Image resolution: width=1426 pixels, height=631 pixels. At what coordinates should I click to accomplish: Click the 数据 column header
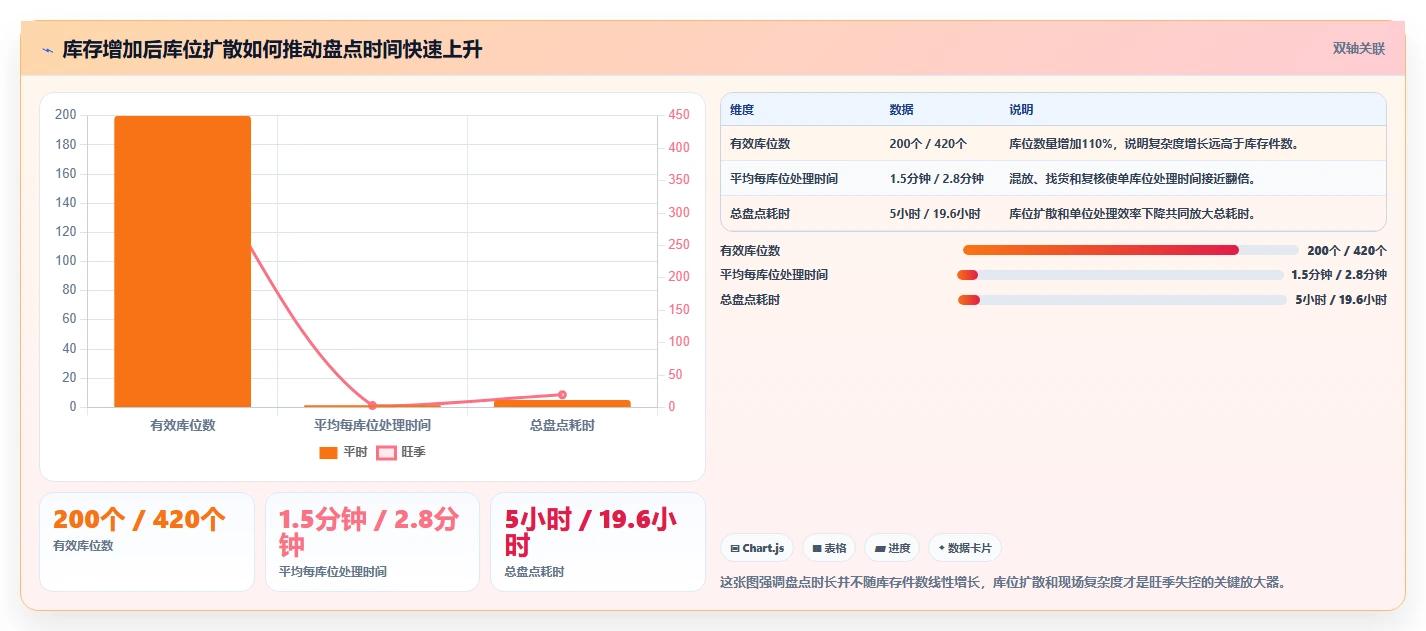[901, 110]
